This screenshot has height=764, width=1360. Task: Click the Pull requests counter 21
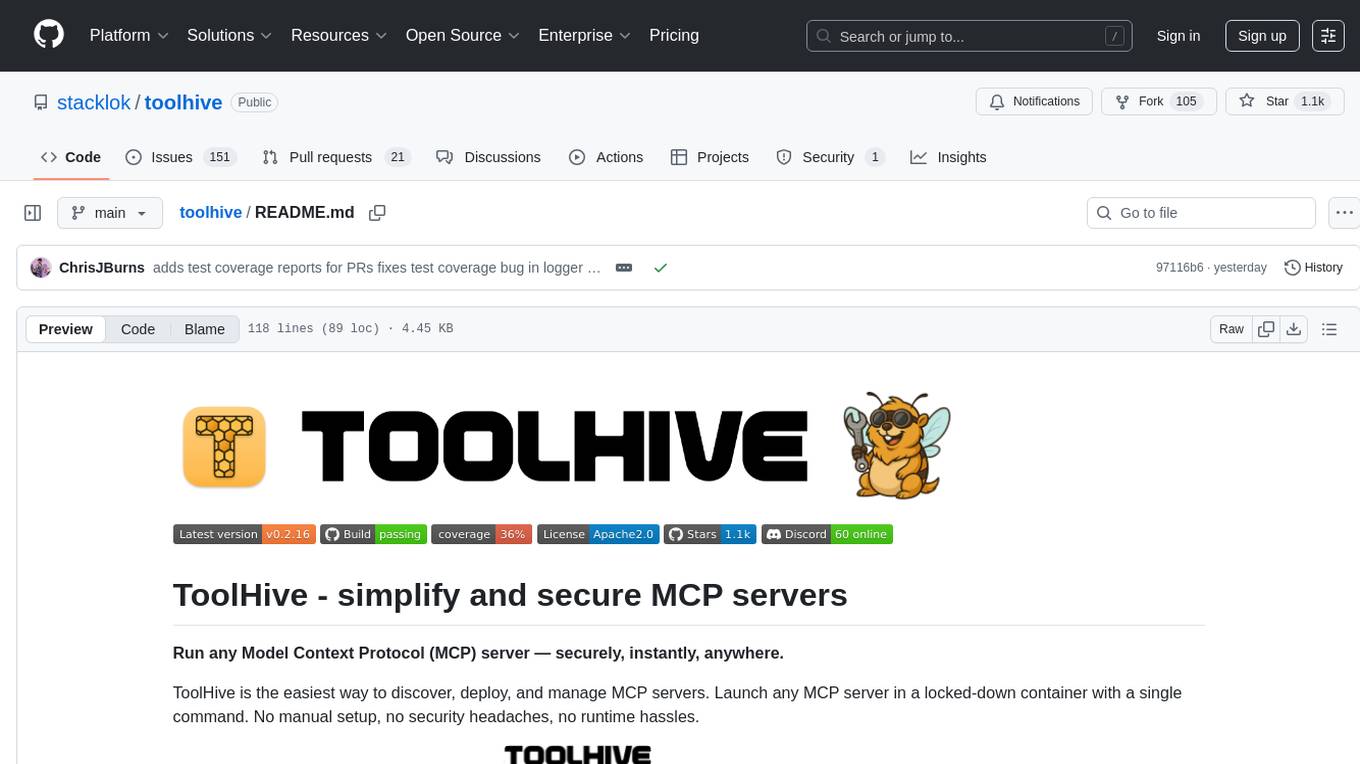coord(397,157)
